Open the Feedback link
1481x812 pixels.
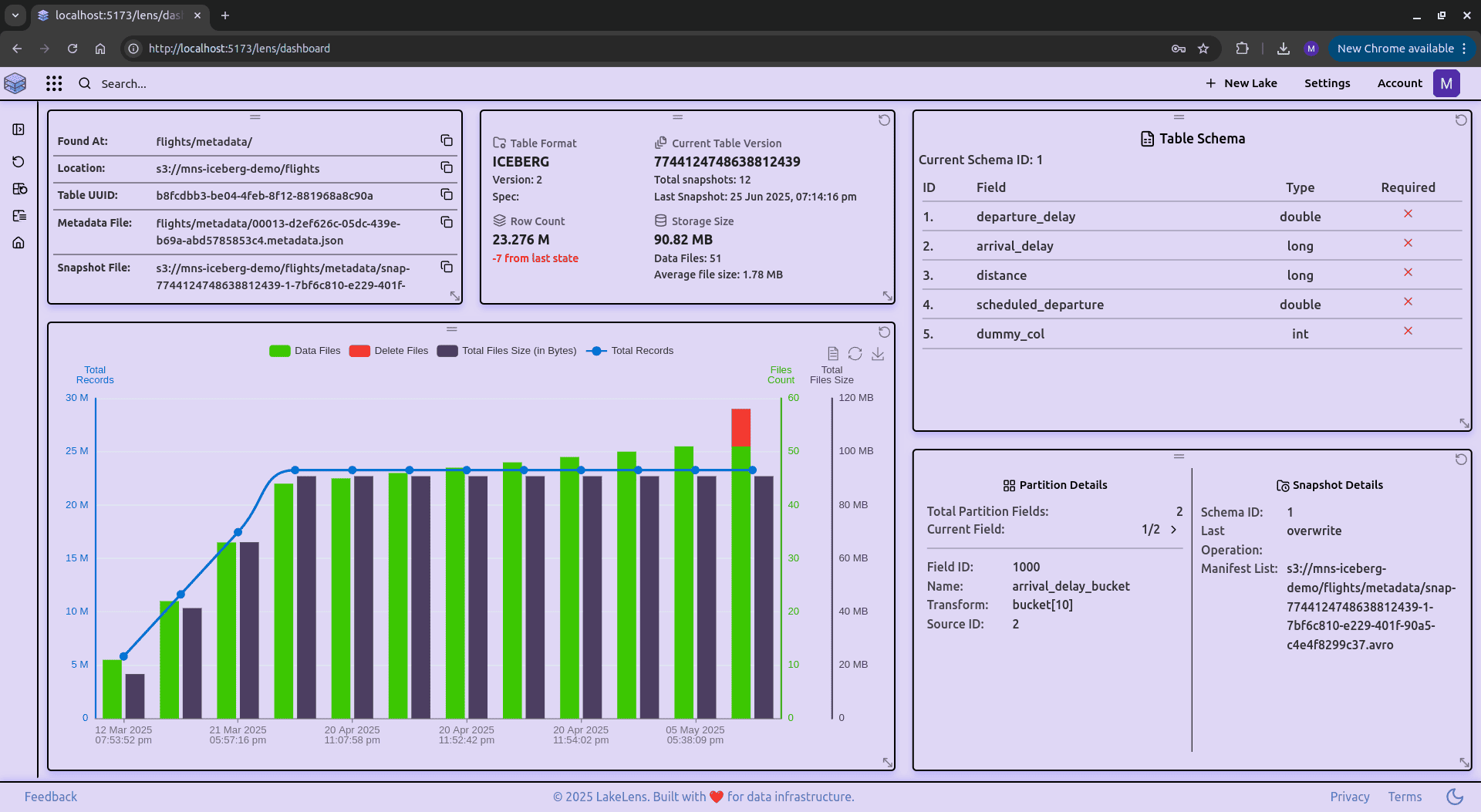pyautogui.click(x=51, y=797)
